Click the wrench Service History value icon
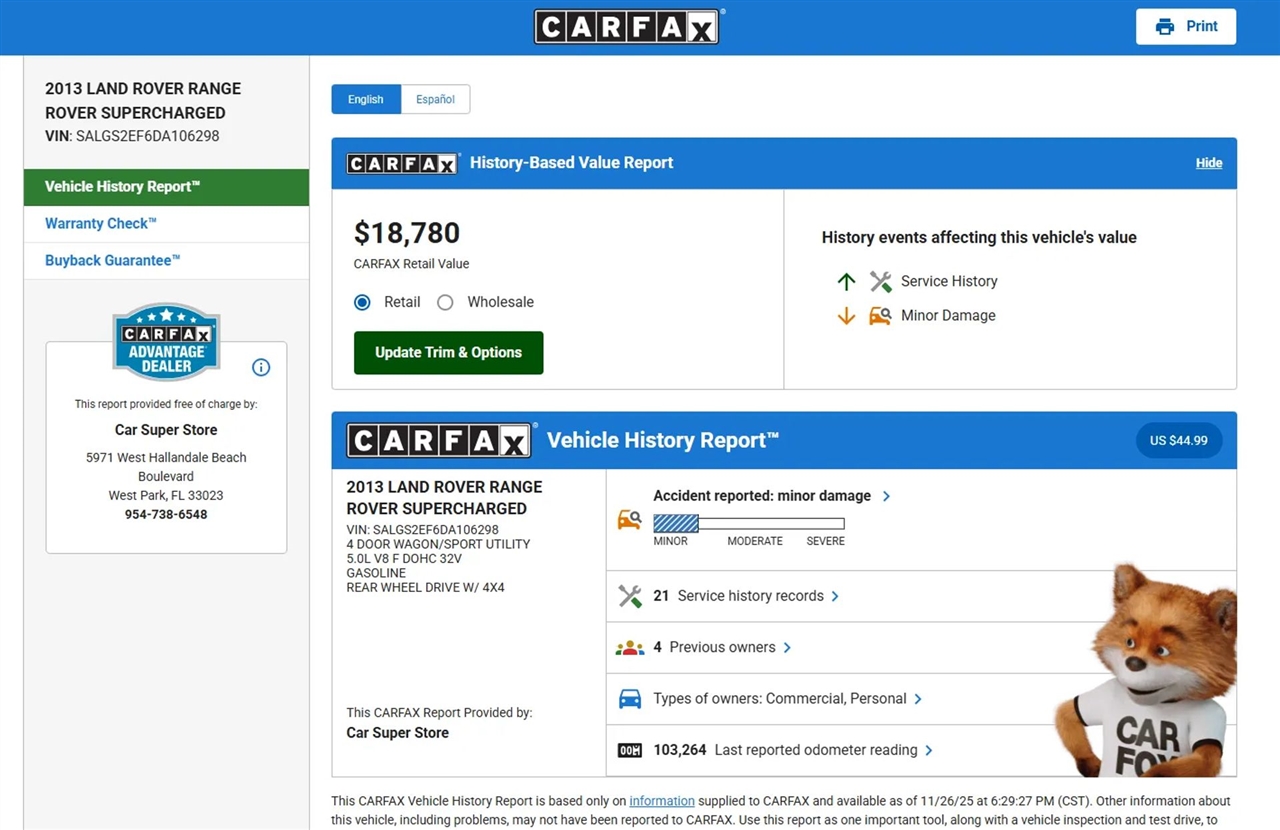The width and height of the screenshot is (1280, 830). click(x=880, y=282)
